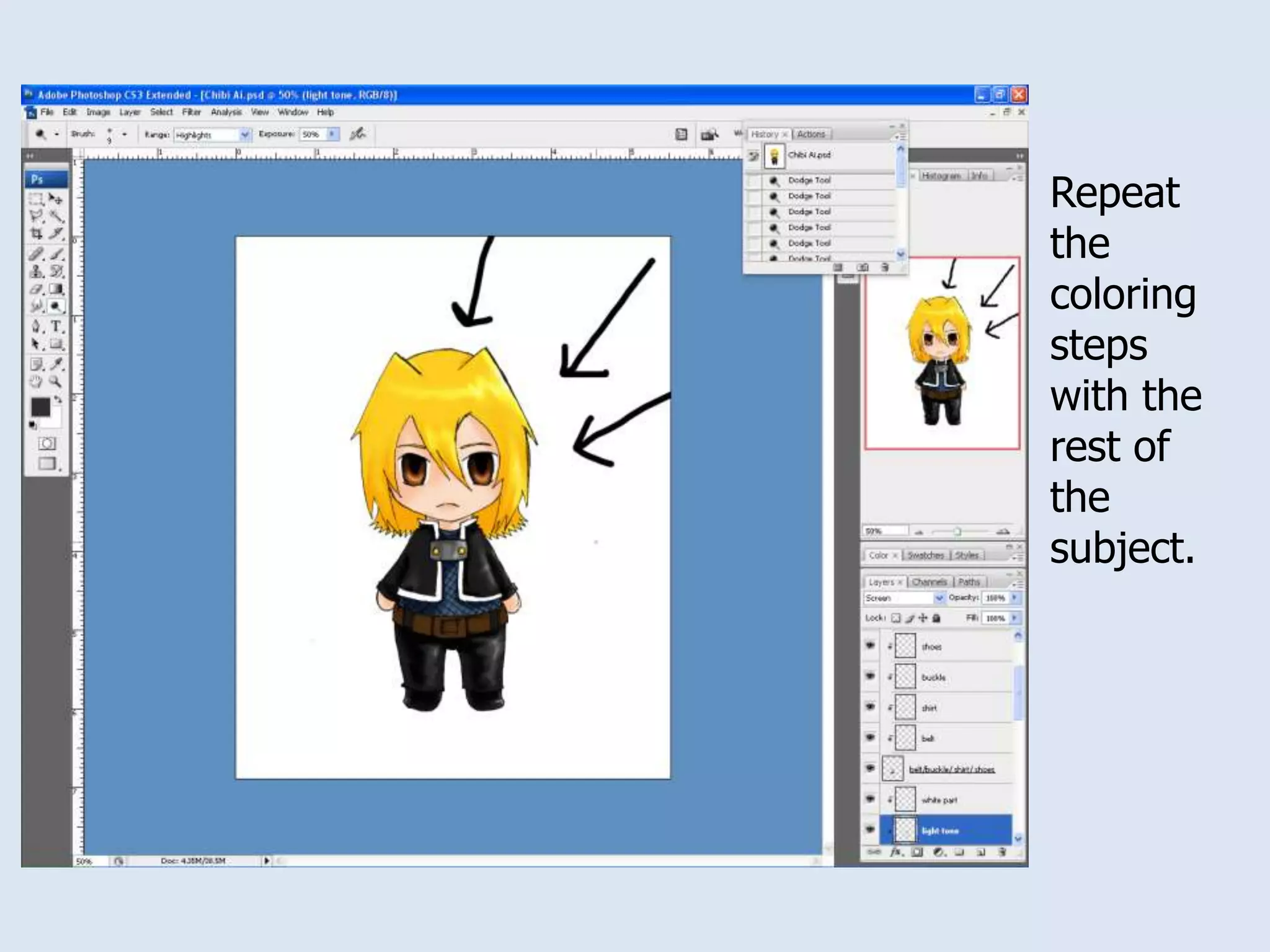Click the layer style fx icon
Screen dimensions: 1270x952
[x=896, y=853]
